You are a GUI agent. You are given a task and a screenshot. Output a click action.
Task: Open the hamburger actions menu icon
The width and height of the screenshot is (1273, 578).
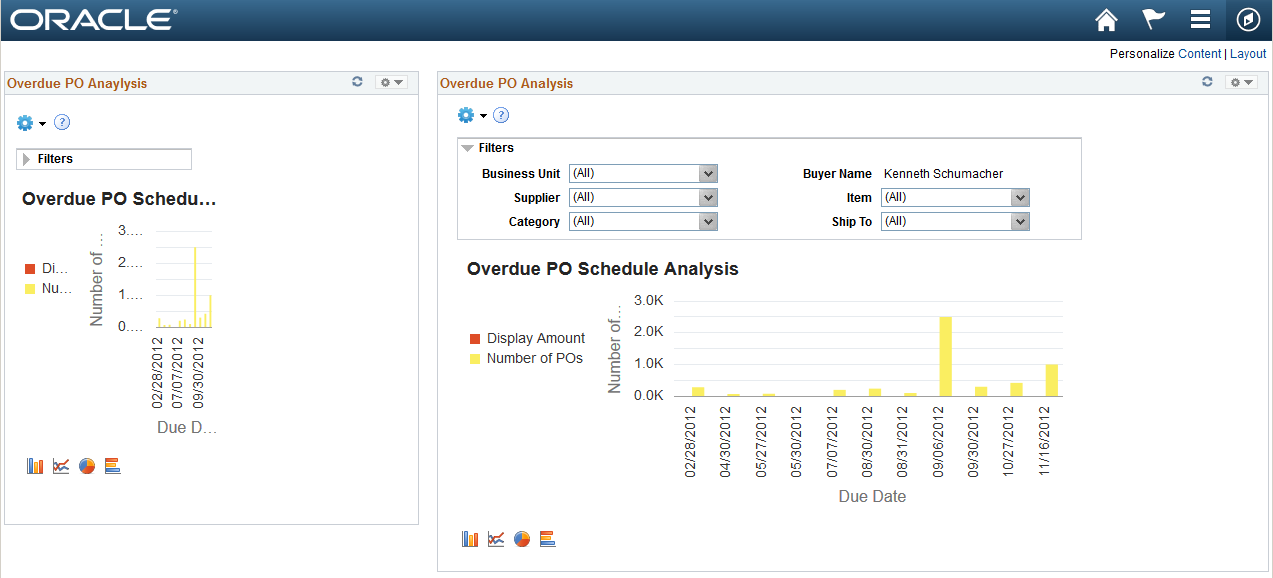click(x=1201, y=19)
